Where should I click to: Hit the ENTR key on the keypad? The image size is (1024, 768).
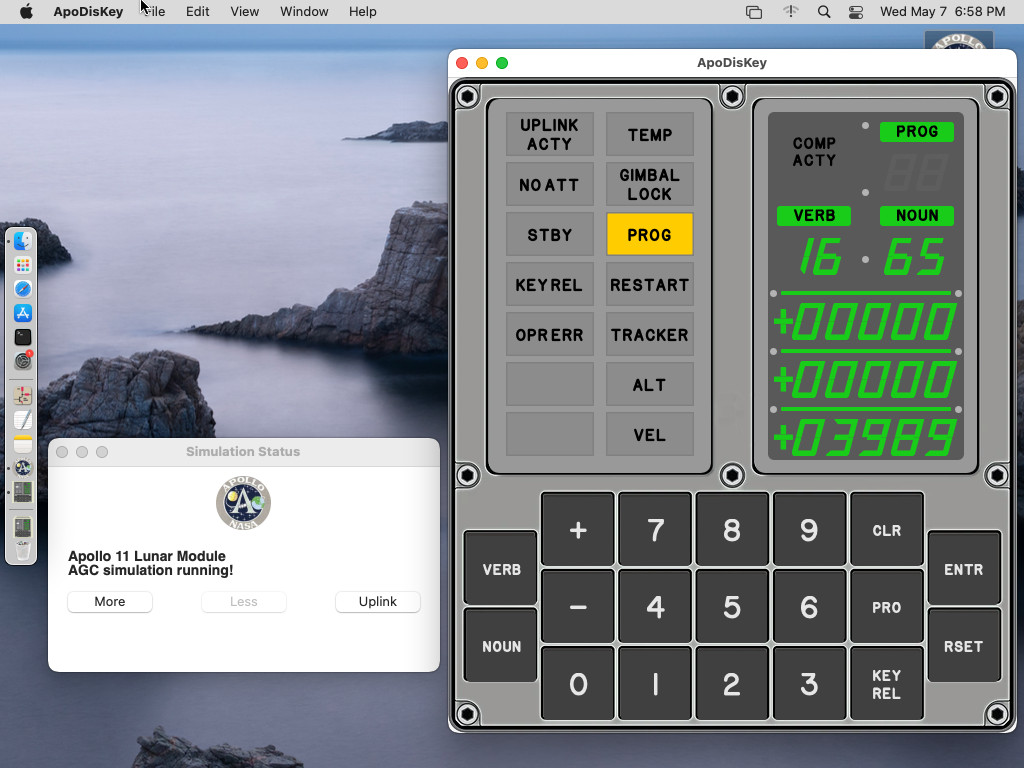point(963,569)
